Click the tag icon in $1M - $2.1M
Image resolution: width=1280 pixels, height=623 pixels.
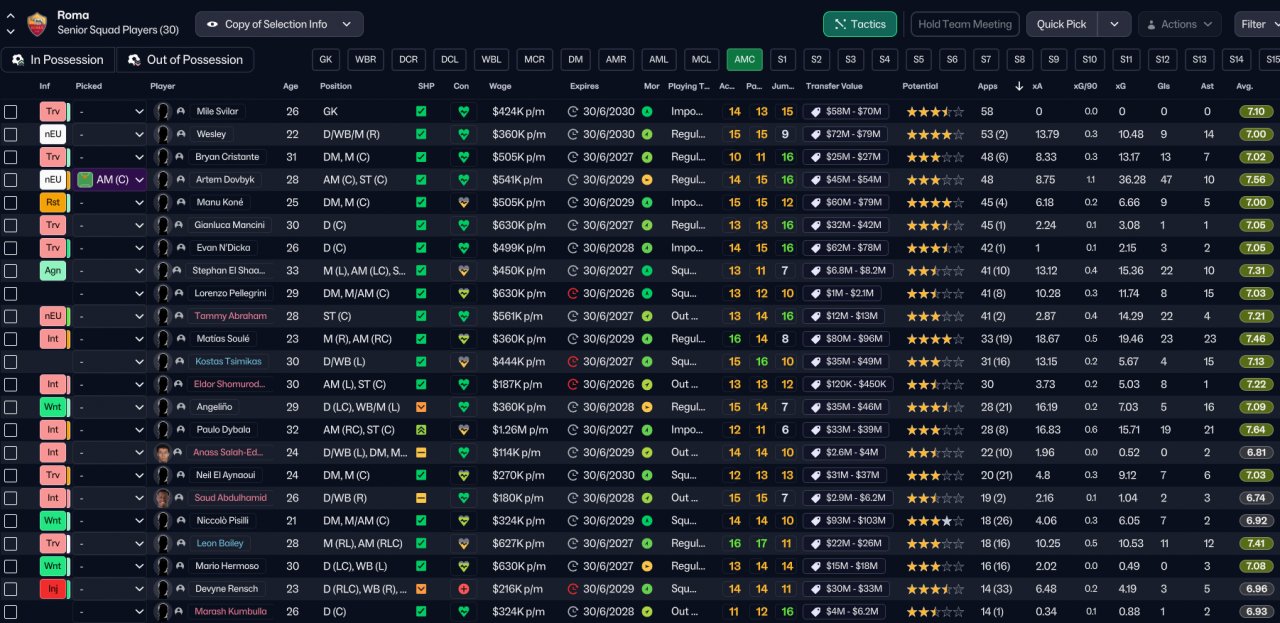[x=816, y=294]
